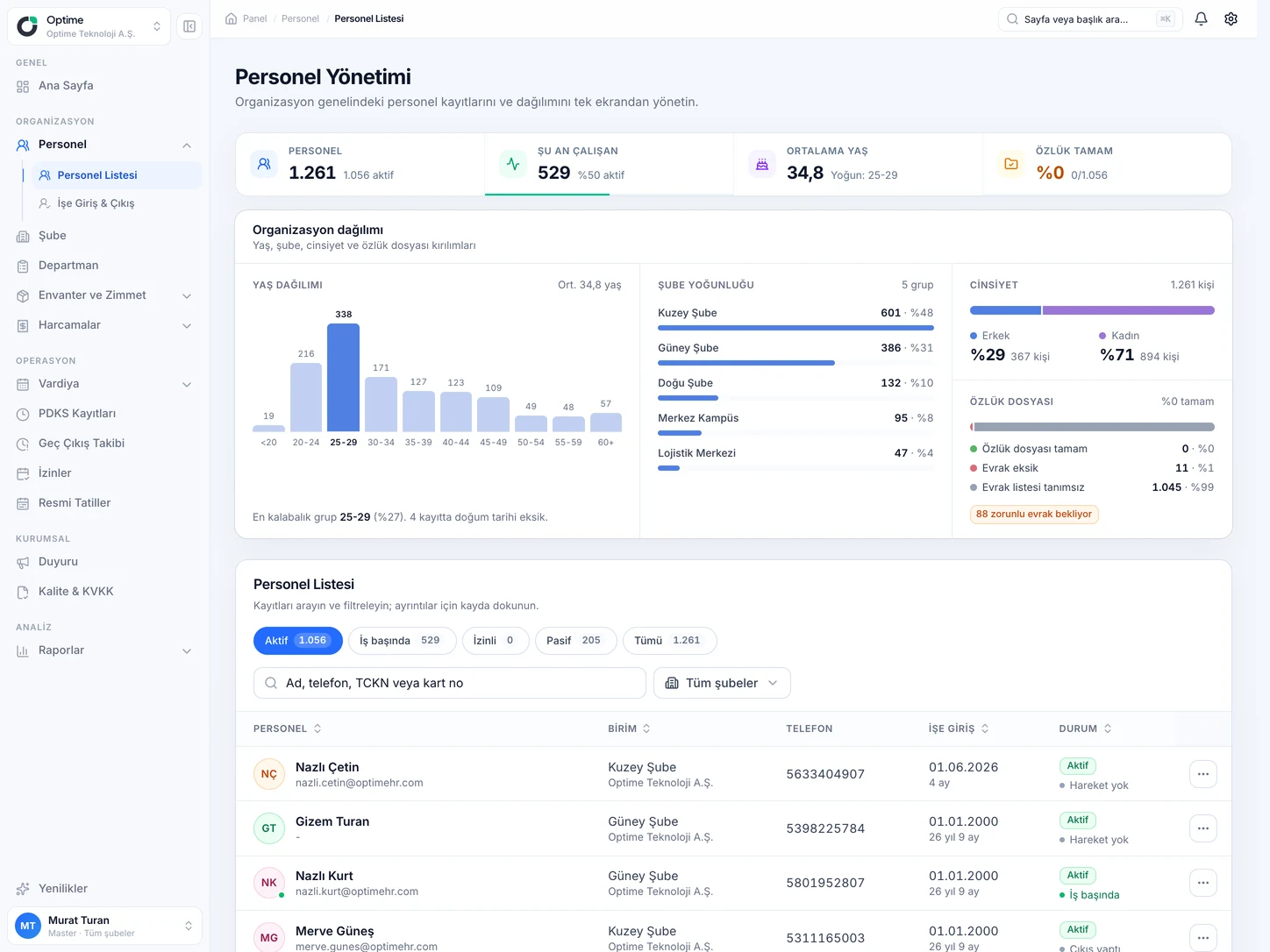This screenshot has height=952, width=1270.
Task: Expand the Harcamalar menu
Action: click(187, 325)
